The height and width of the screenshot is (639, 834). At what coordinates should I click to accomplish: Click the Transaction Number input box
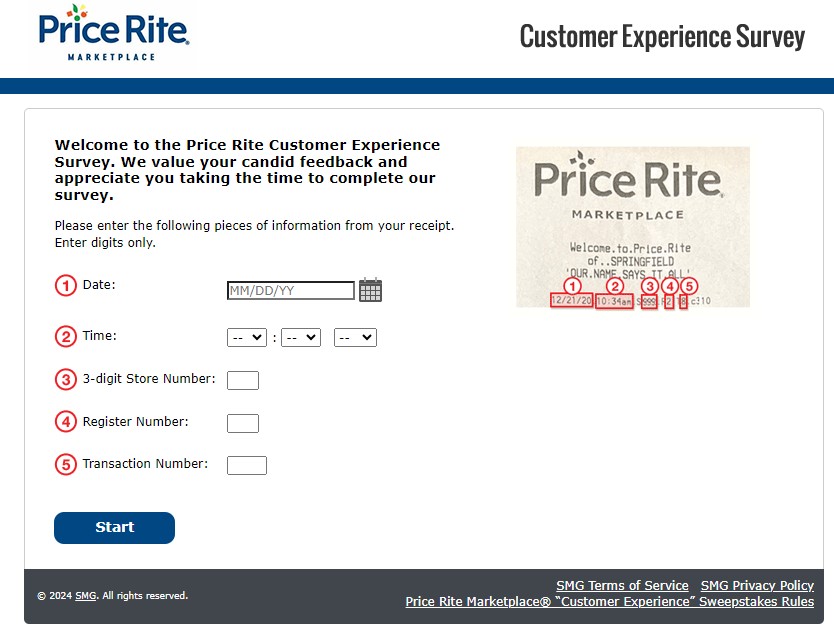pos(247,466)
